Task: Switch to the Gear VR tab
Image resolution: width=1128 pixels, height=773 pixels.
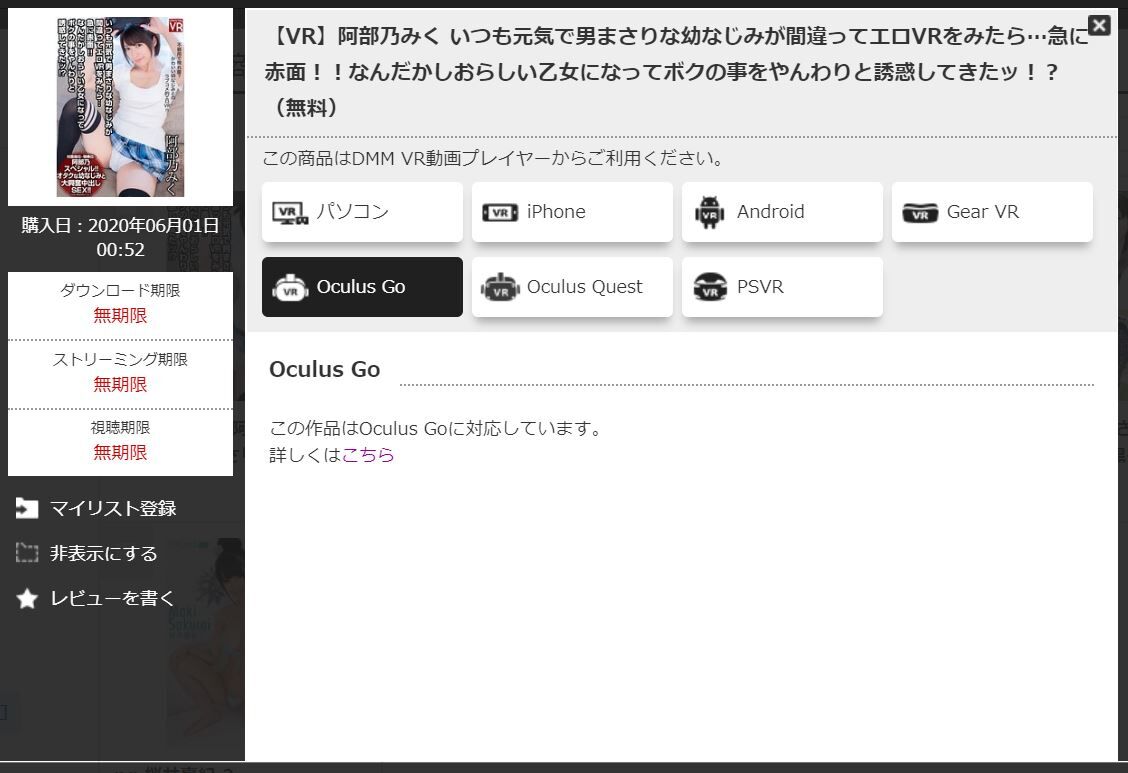Action: [x=992, y=211]
